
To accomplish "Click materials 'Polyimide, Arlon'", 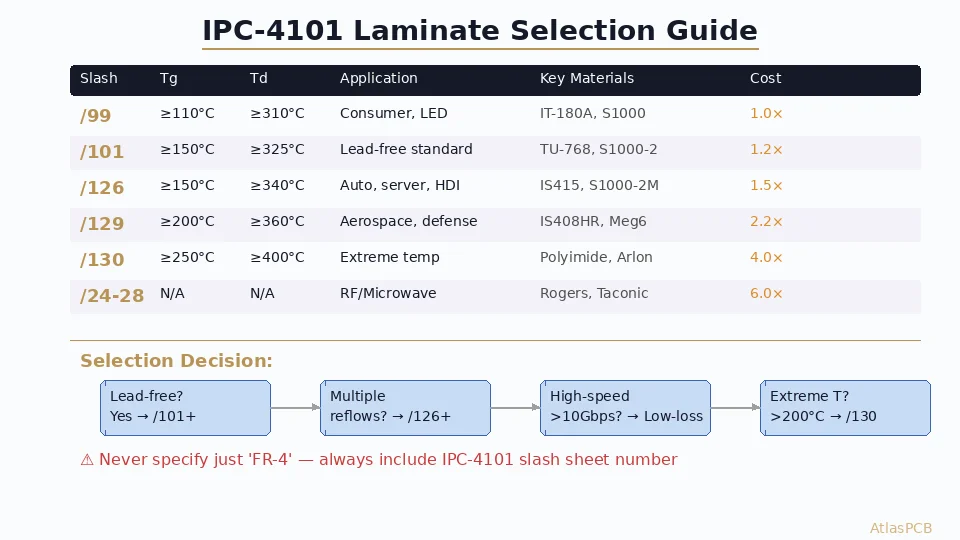I will click(x=596, y=257).
